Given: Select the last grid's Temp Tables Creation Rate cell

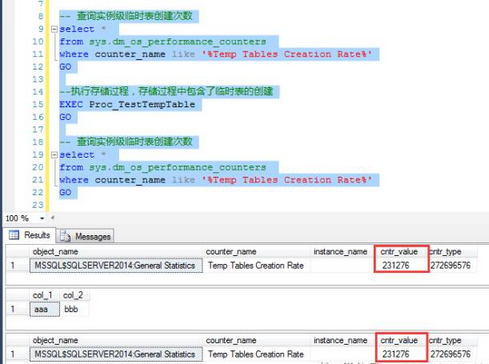Looking at the screenshot, I should (256, 354).
